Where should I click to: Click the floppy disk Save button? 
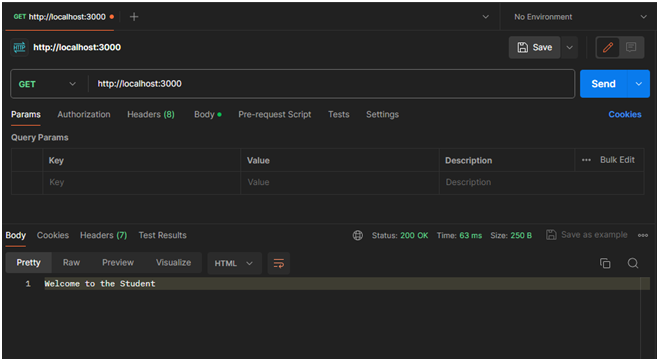pyautogui.click(x=535, y=47)
